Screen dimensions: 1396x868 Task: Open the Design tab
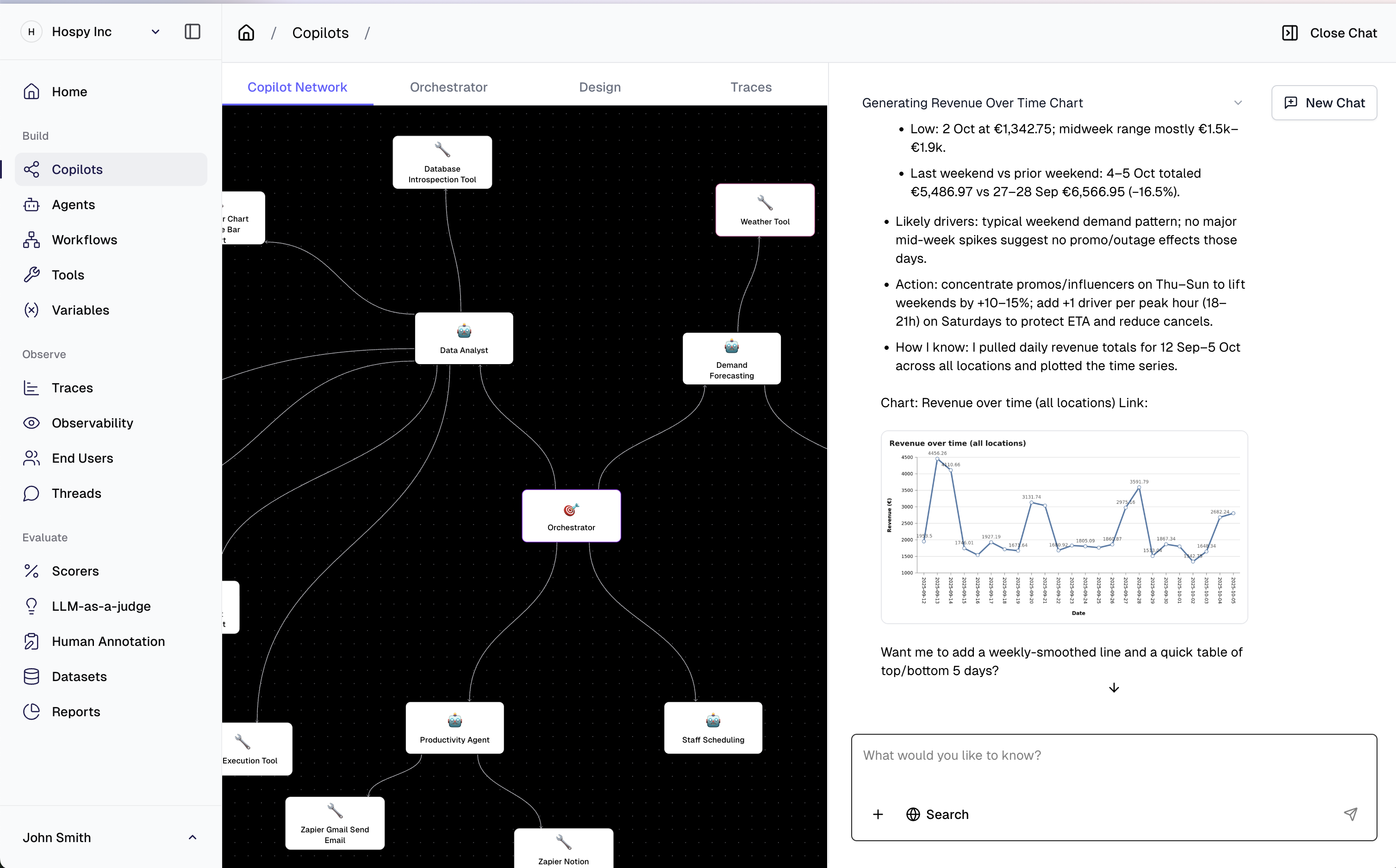click(x=599, y=87)
